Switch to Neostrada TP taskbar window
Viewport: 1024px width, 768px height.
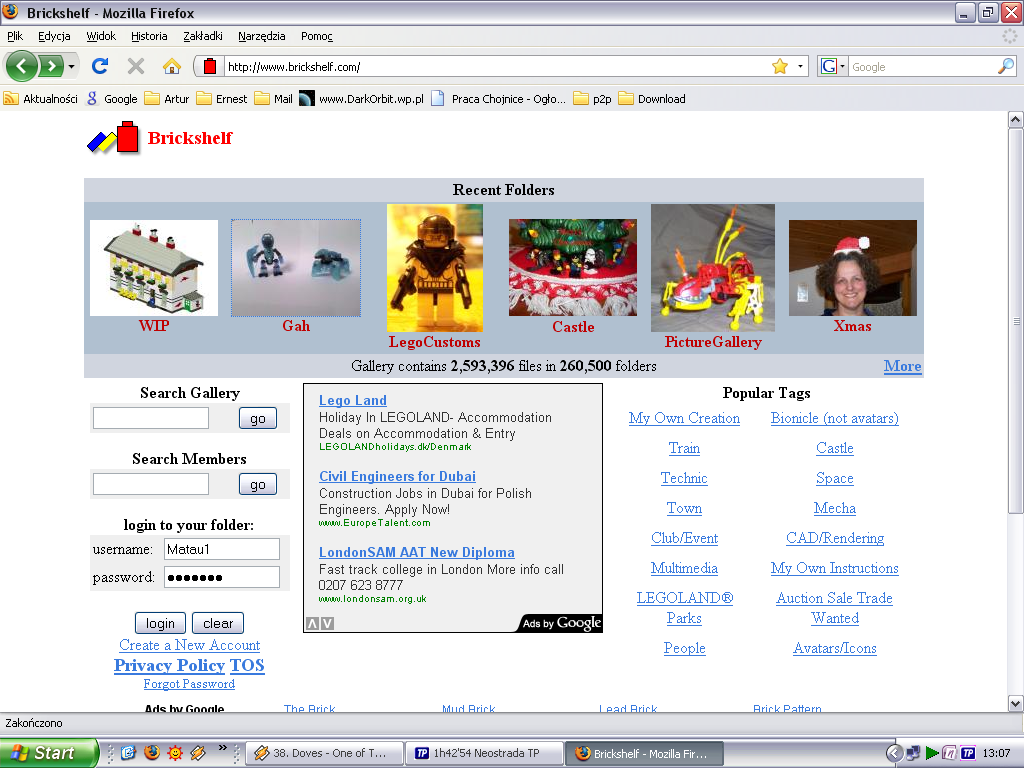(x=483, y=753)
